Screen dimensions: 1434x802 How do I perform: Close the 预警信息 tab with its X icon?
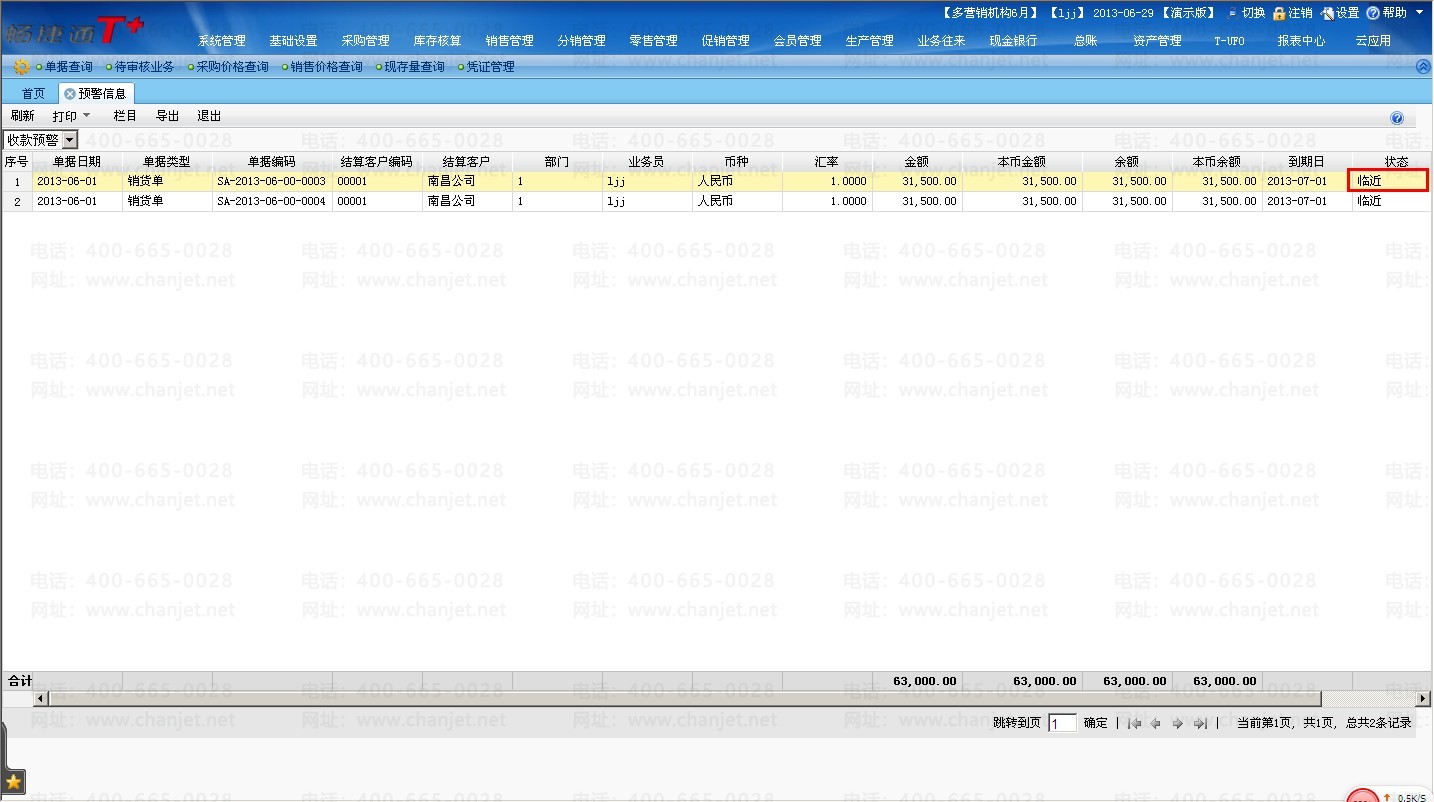point(69,94)
